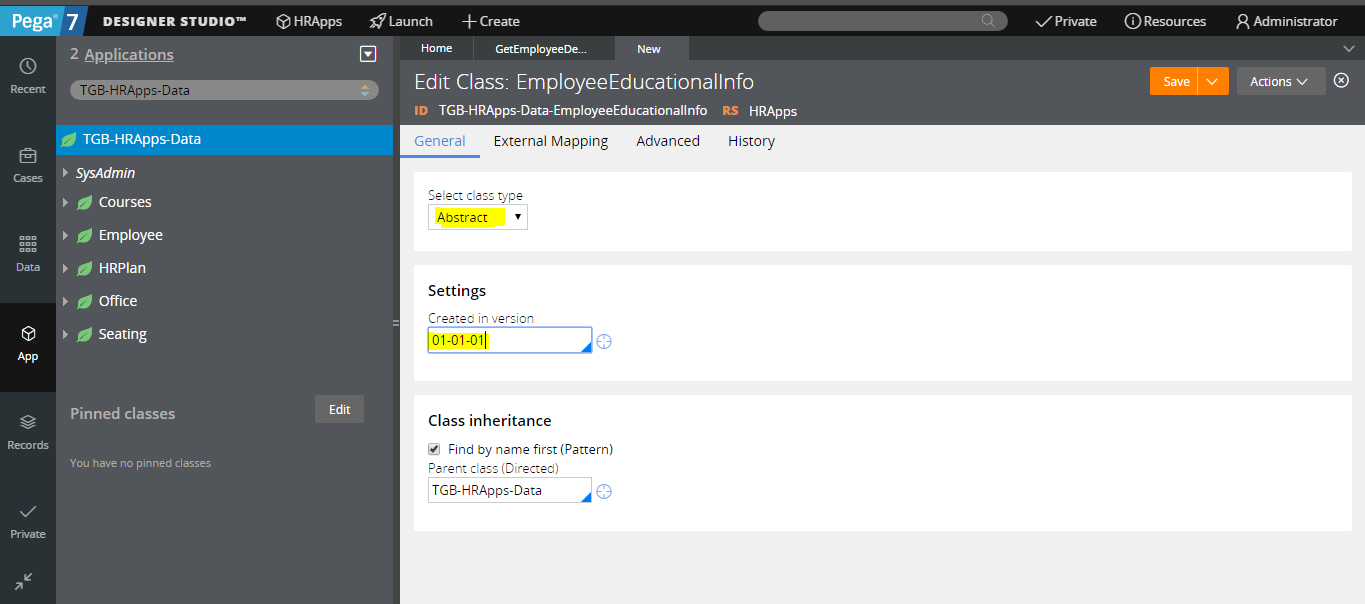Image resolution: width=1365 pixels, height=604 pixels.
Task: Expand the Office tree node
Action: (x=65, y=301)
